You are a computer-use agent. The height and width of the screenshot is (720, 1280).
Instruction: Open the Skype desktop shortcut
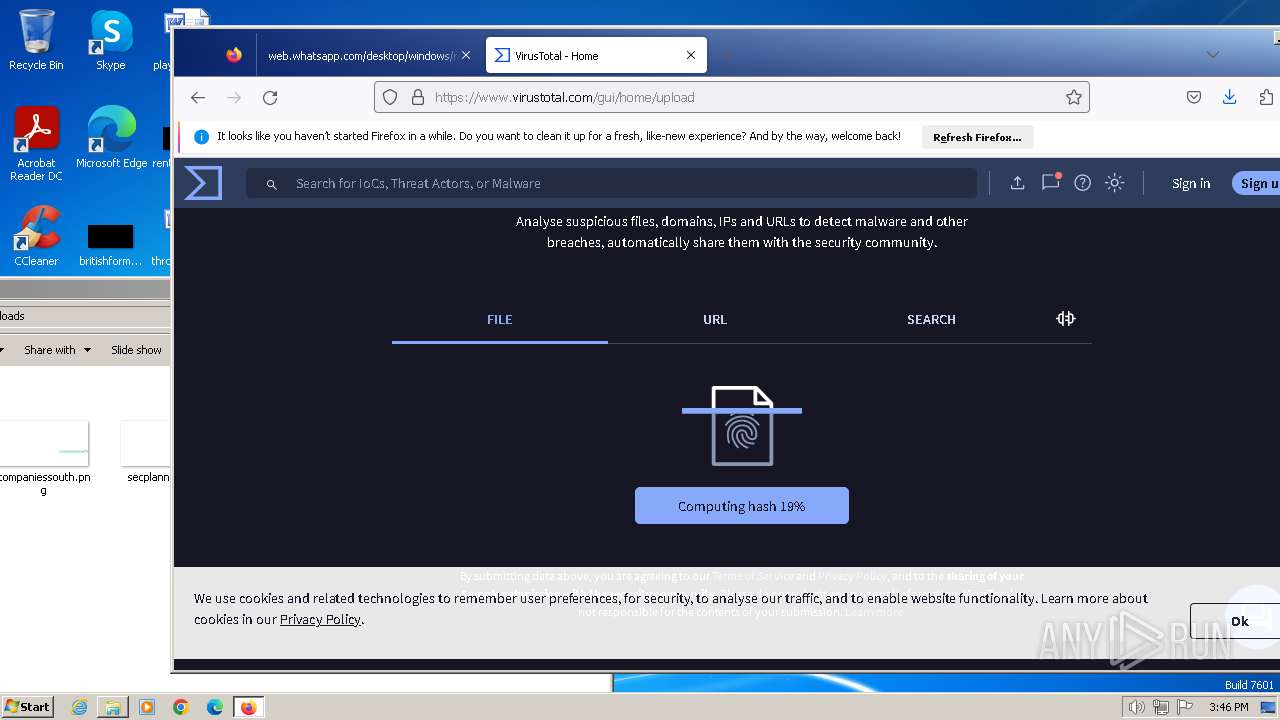[110, 40]
